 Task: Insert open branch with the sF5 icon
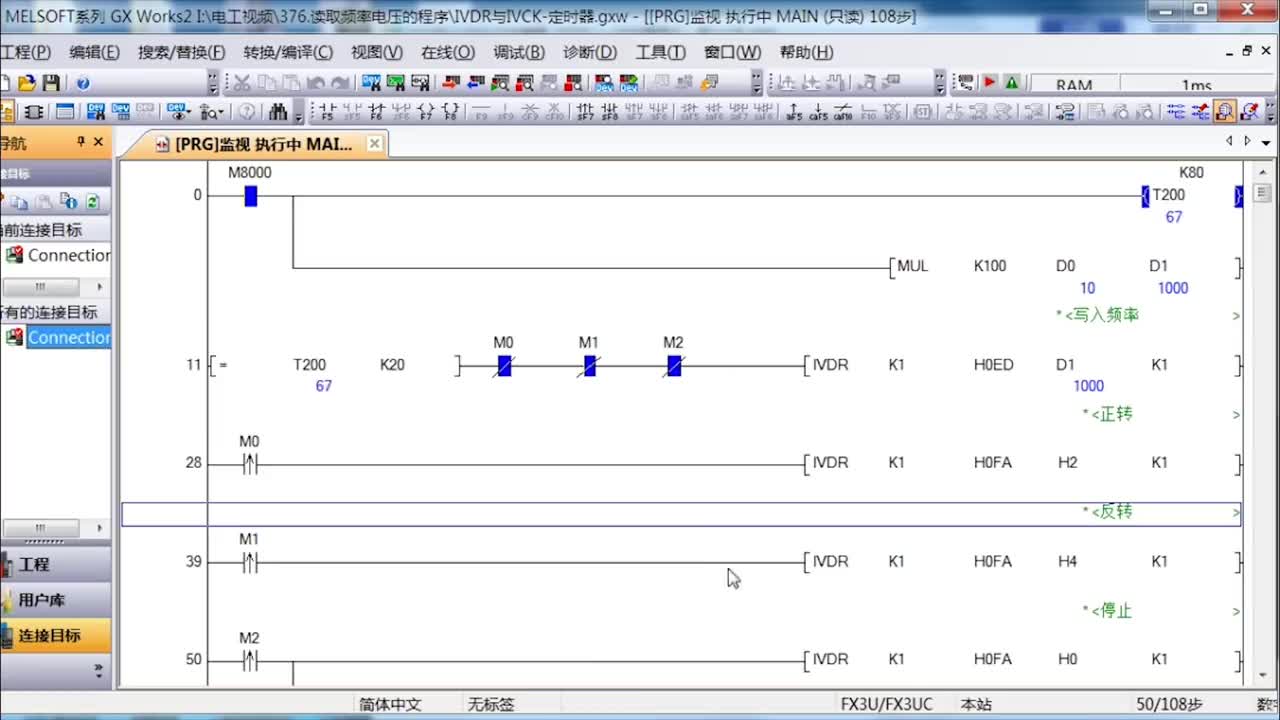pos(352,111)
